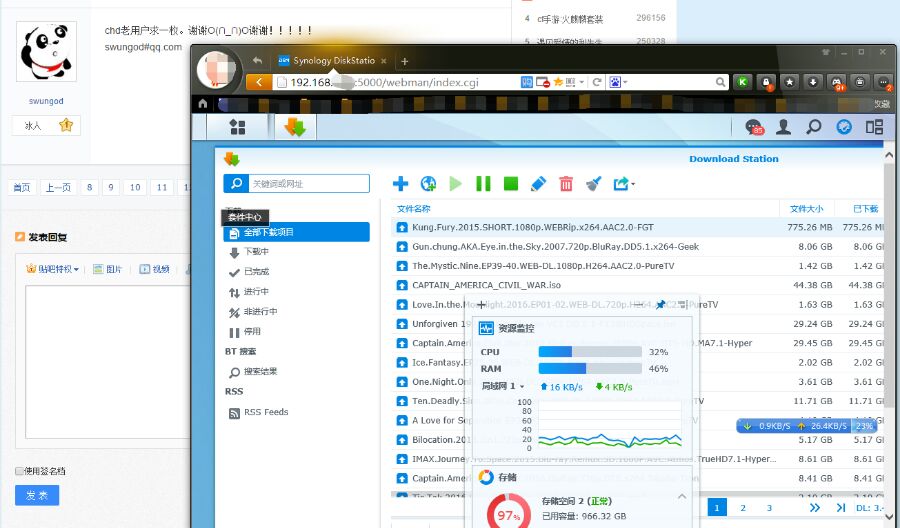Open the DSM main menu grid icon

(237, 127)
